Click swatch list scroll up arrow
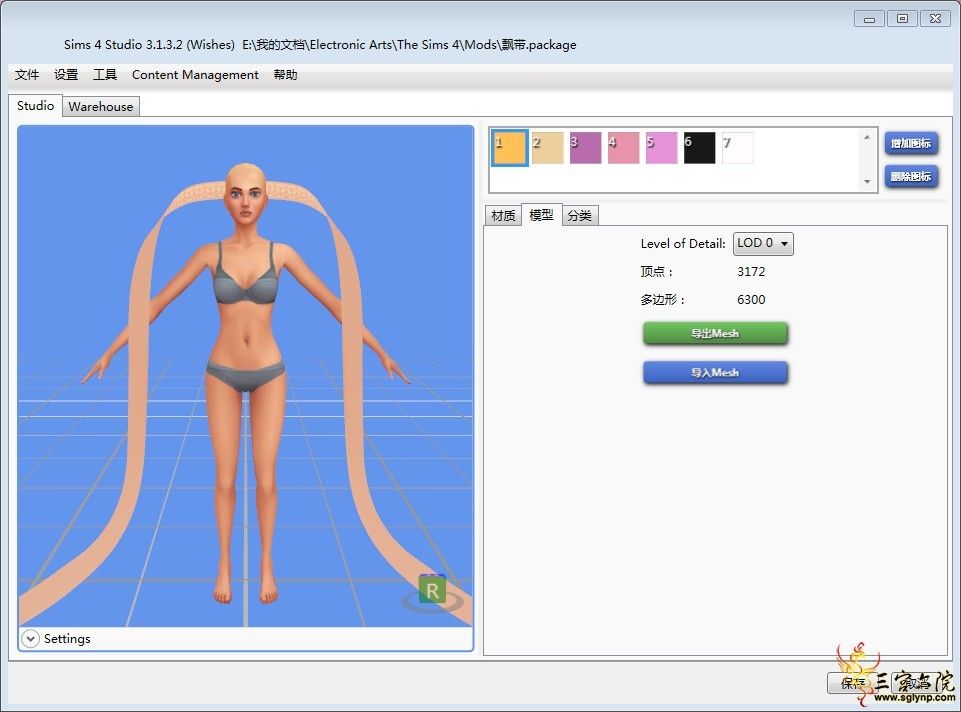The image size is (961, 712). point(867,137)
